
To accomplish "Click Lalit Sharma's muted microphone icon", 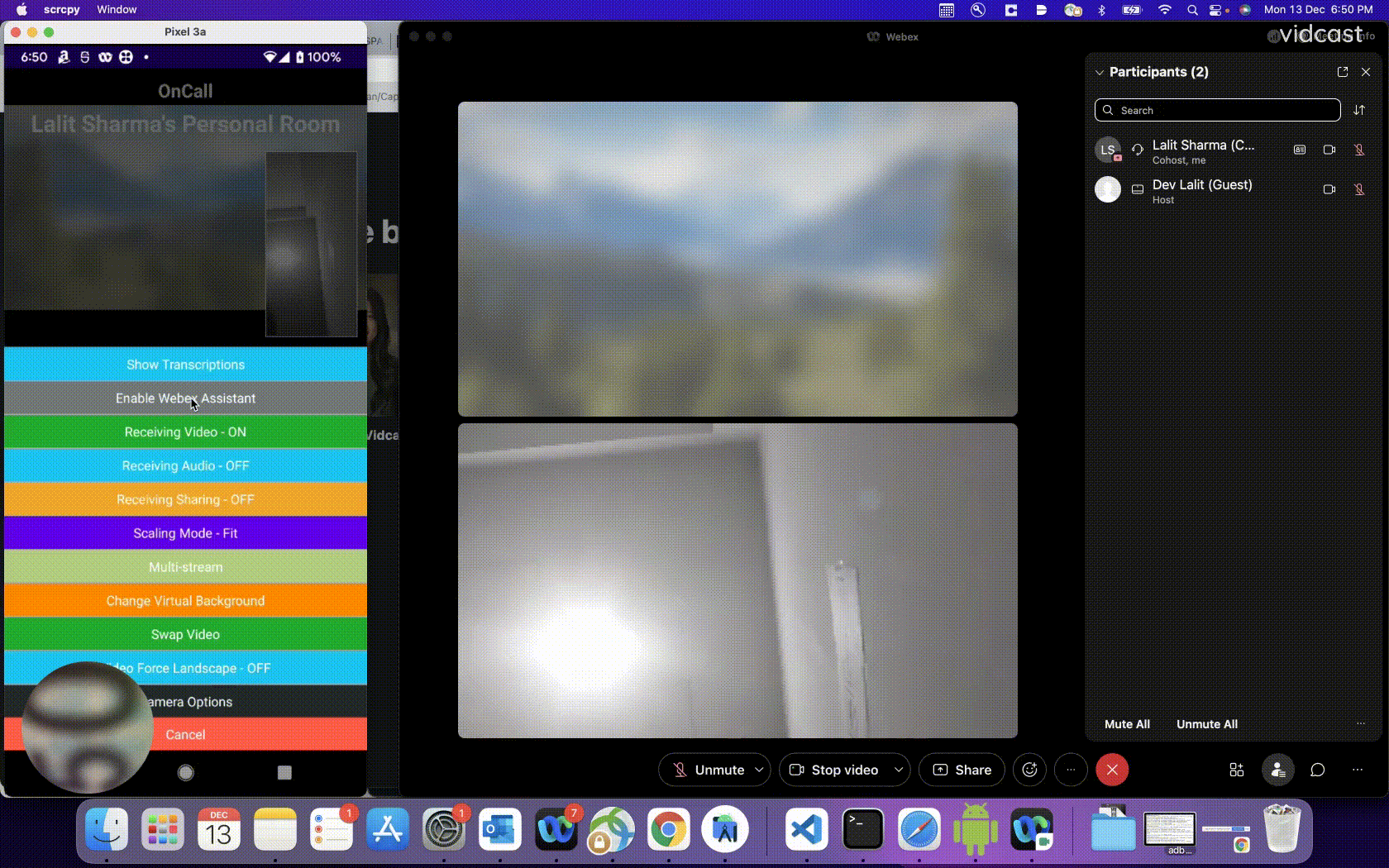I will click(1359, 150).
